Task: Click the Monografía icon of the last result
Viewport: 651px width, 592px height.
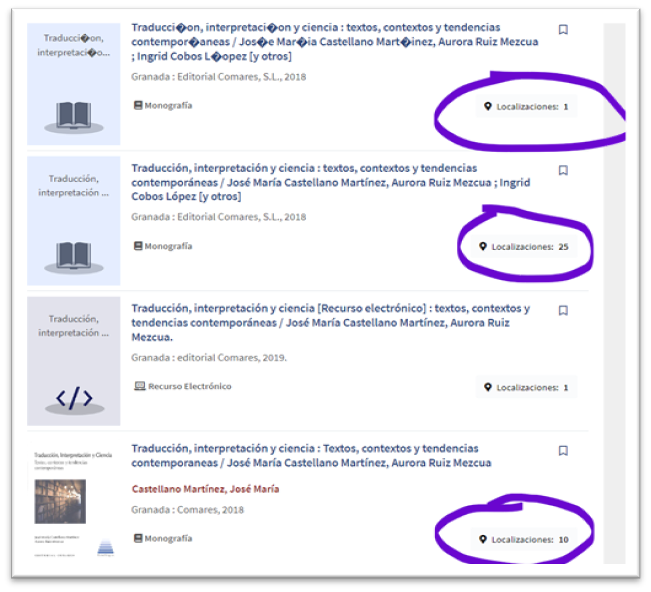Action: pos(138,538)
